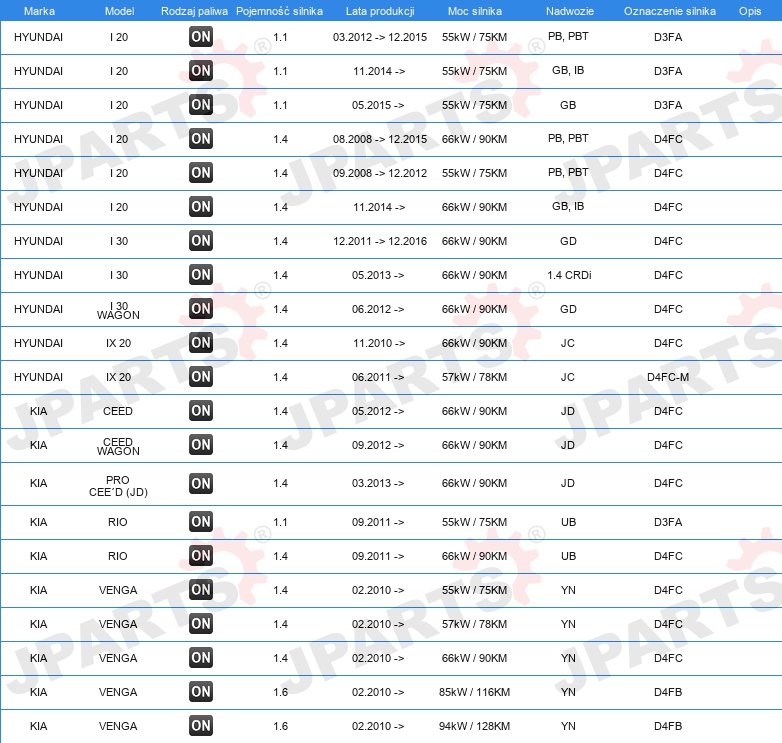782x743 pixels.
Task: Click the Opis column header
Action: [x=750, y=11]
